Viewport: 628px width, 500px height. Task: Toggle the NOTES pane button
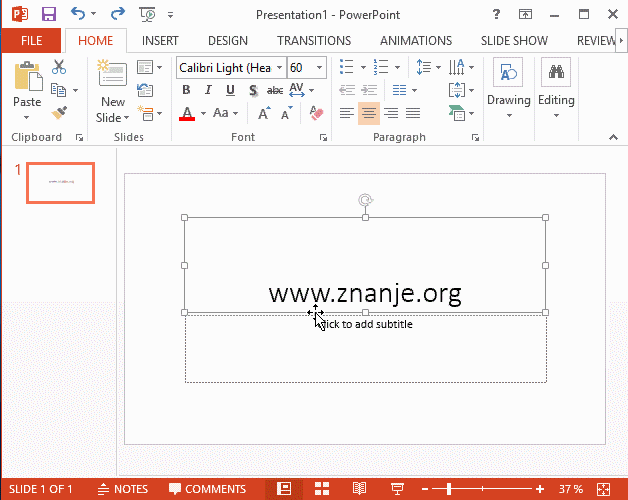pos(122,489)
